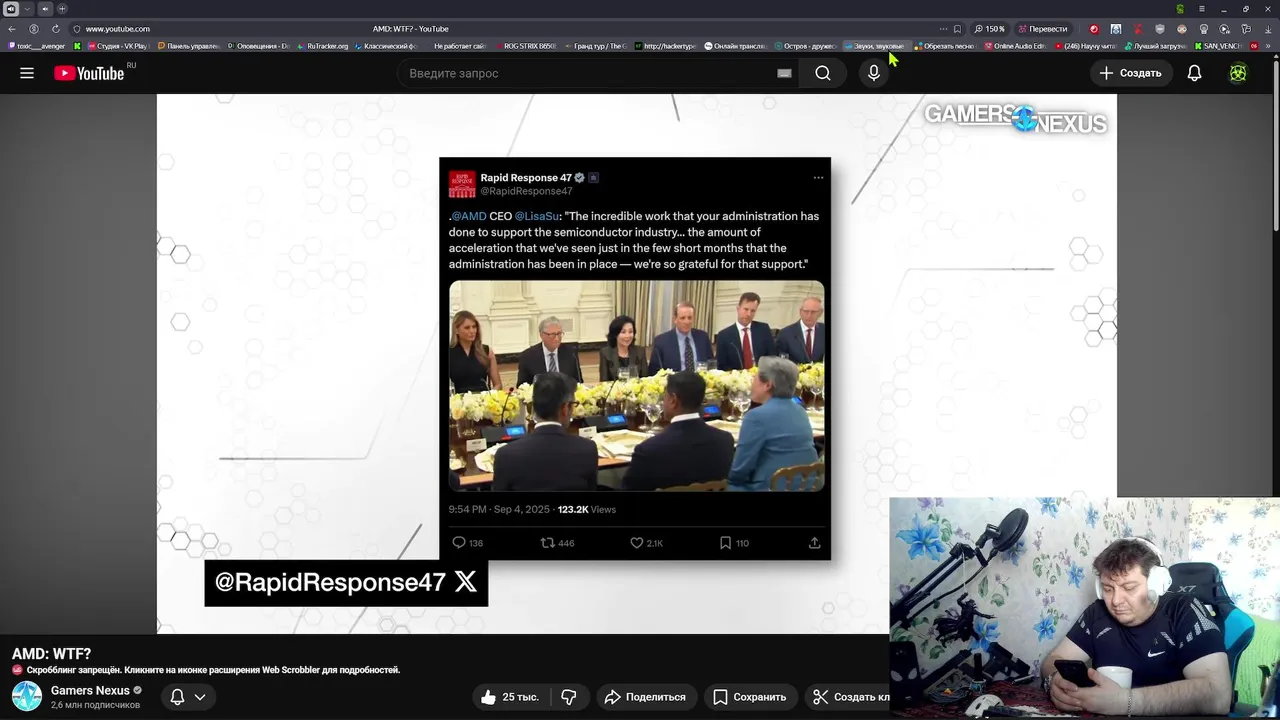Click the 'Сохранить' save button

[x=750, y=697]
